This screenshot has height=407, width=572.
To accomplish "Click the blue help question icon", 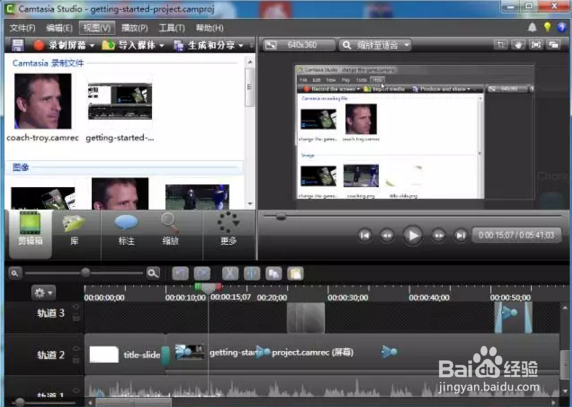I will click(x=561, y=27).
